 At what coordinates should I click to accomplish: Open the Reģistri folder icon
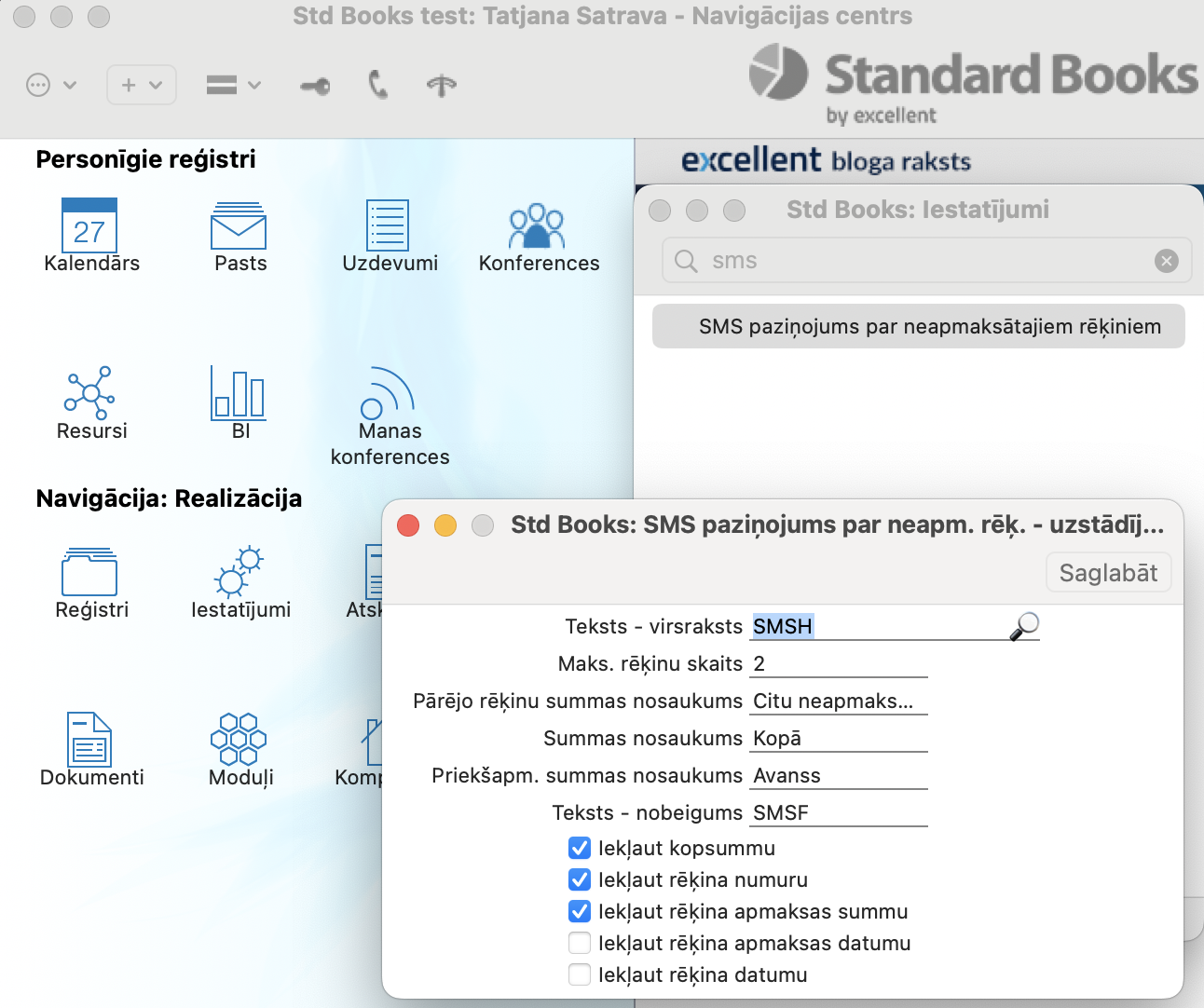click(89, 571)
